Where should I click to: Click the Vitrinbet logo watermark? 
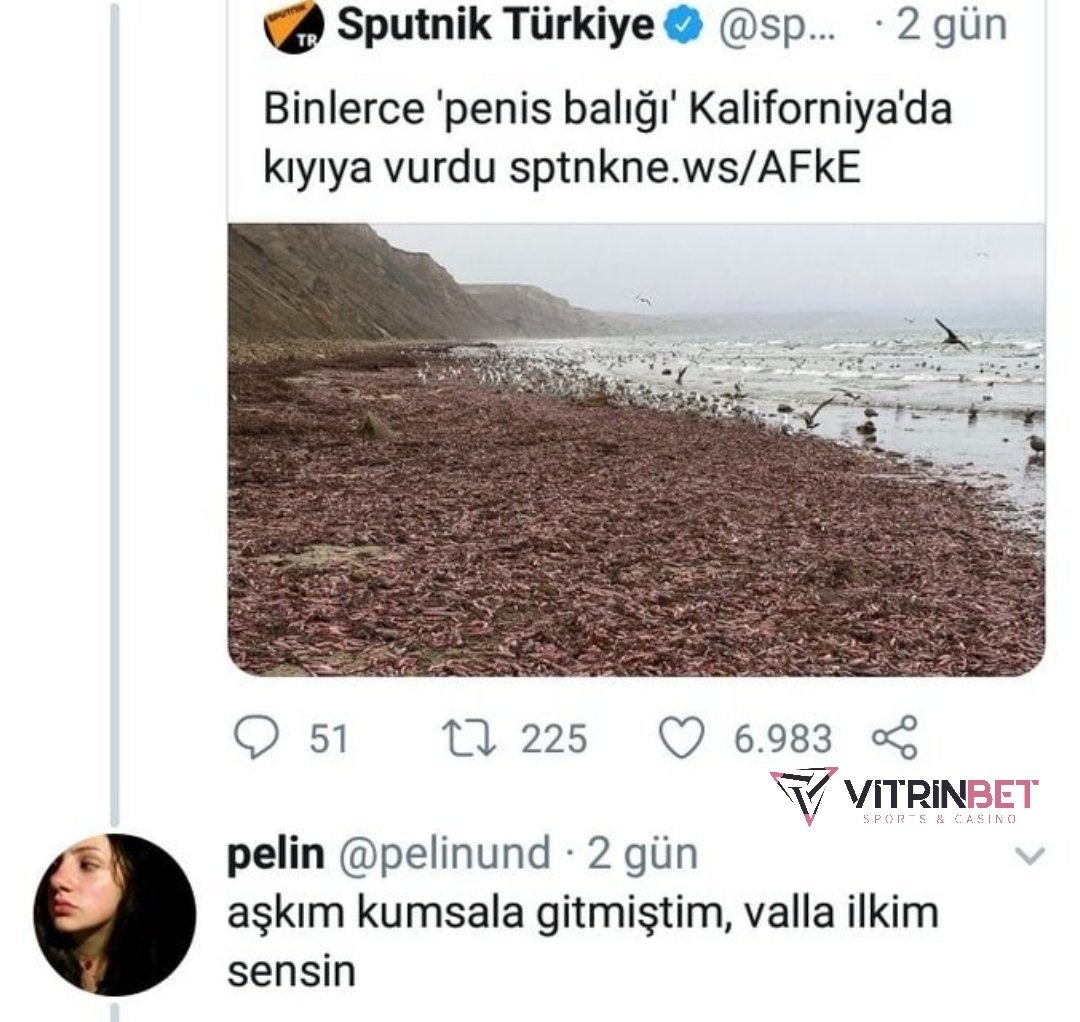[x=904, y=796]
